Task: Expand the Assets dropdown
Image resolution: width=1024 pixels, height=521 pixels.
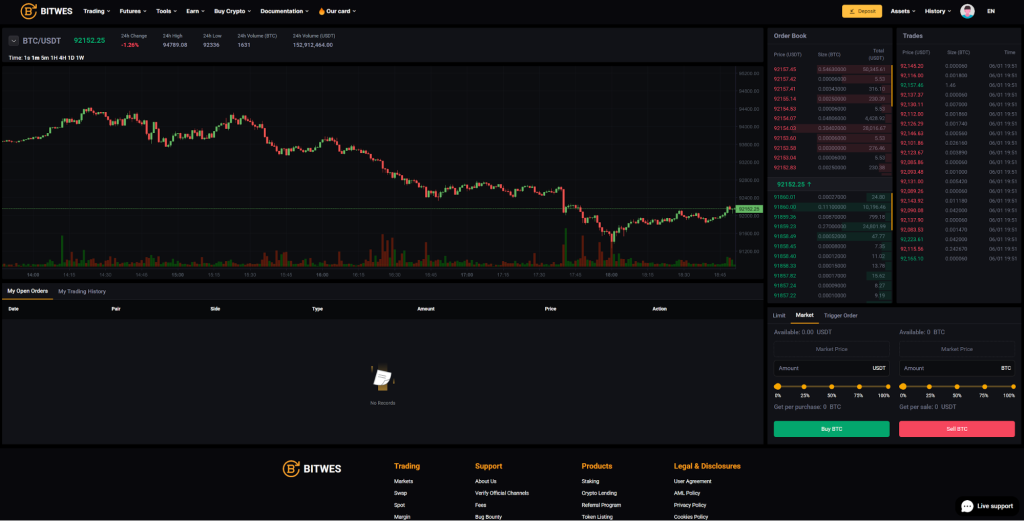Action: click(902, 11)
